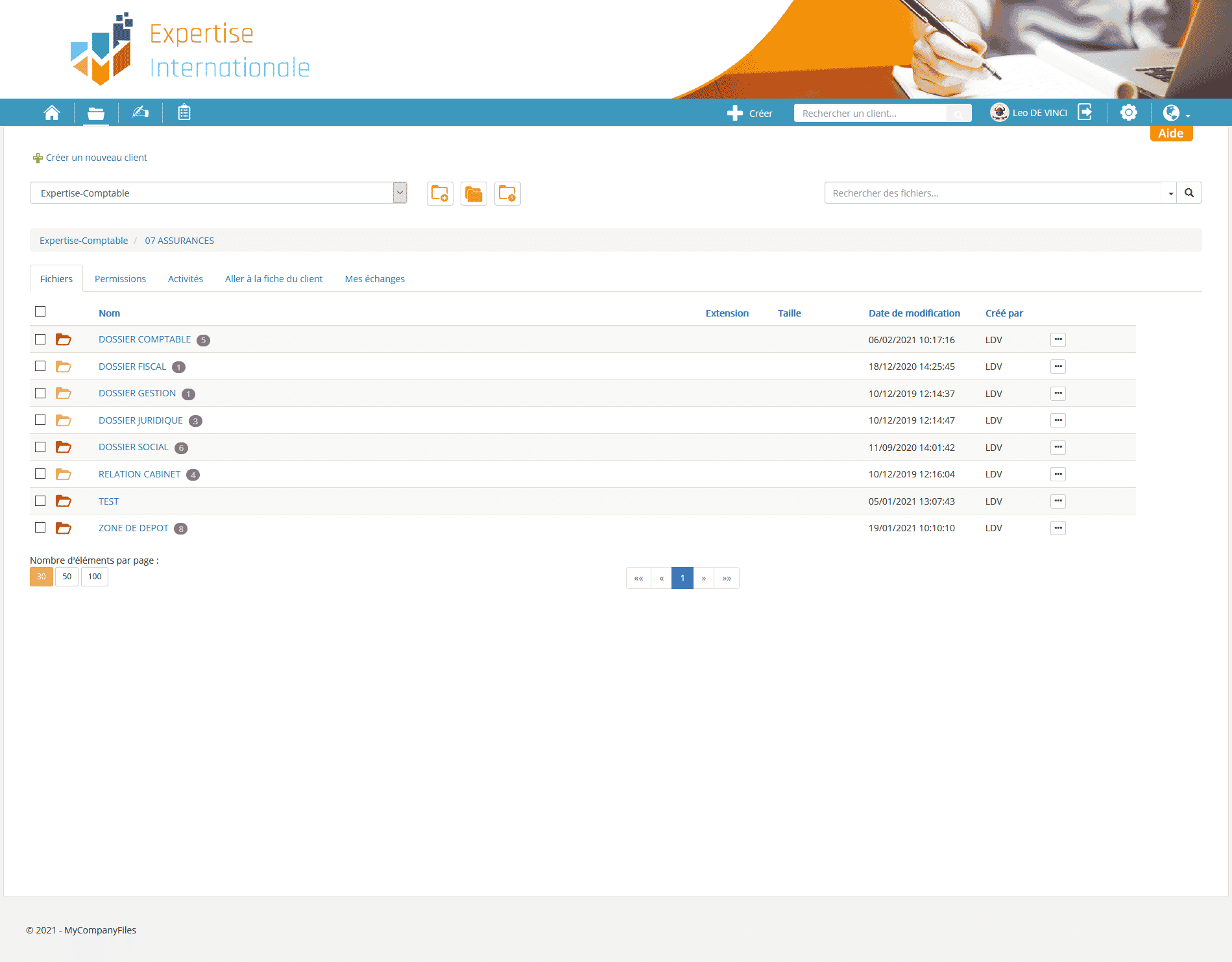Open actions menu for DOSSIER SOCIAL
Image resolution: width=1232 pixels, height=962 pixels.
pyautogui.click(x=1058, y=447)
